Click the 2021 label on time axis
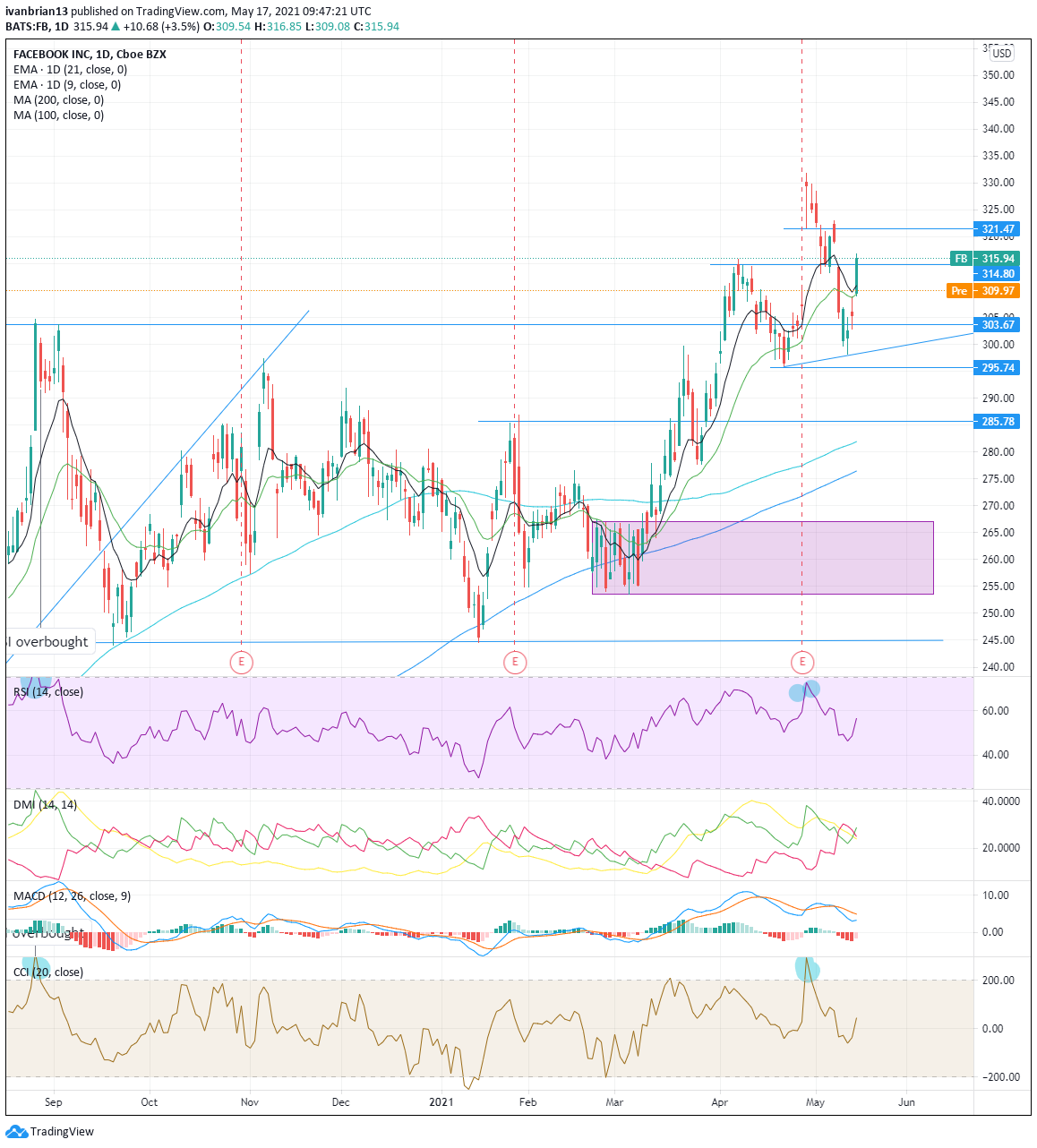The width and height of the screenshot is (1037, 1148). (441, 1102)
